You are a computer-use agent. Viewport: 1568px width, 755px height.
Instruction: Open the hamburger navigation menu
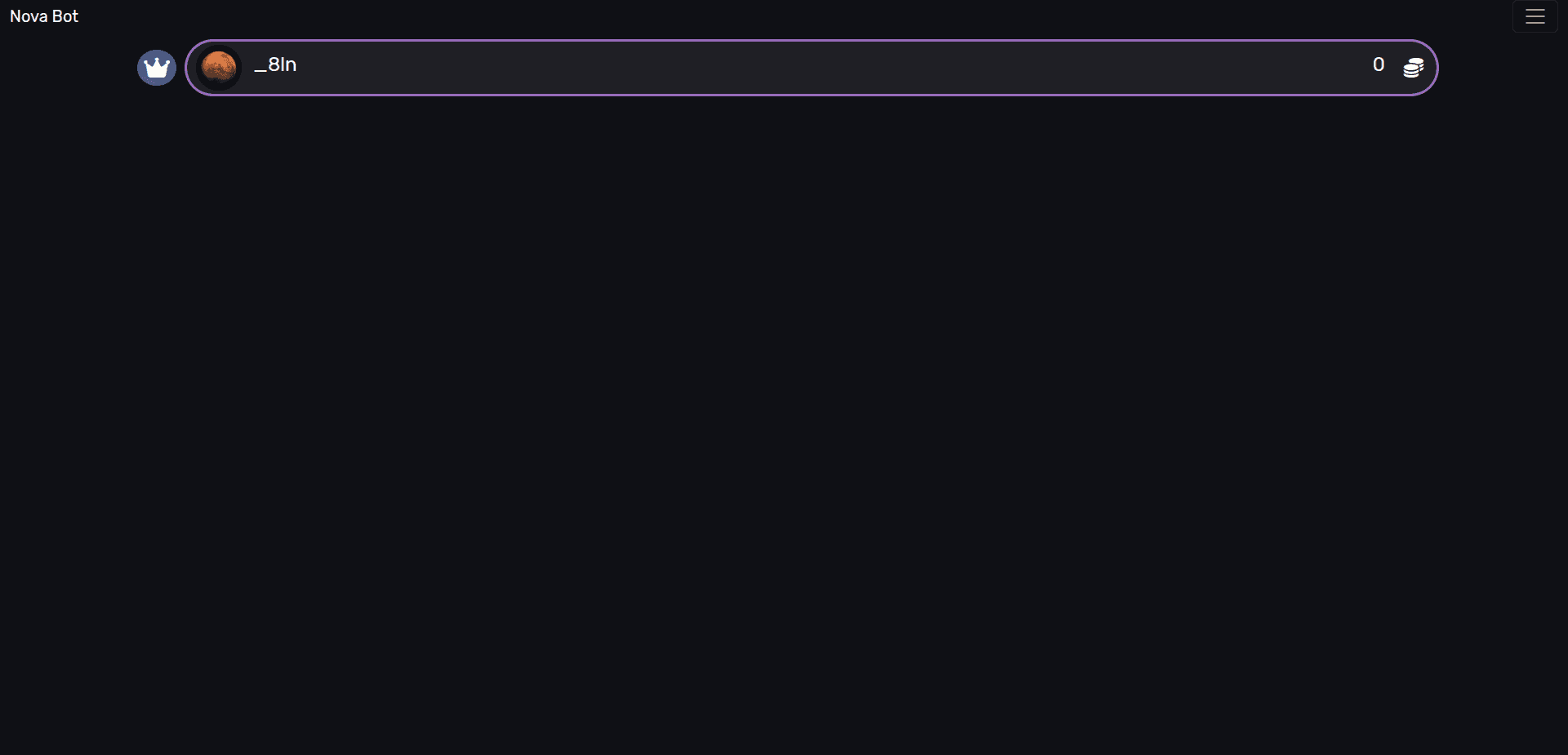pos(1535,16)
